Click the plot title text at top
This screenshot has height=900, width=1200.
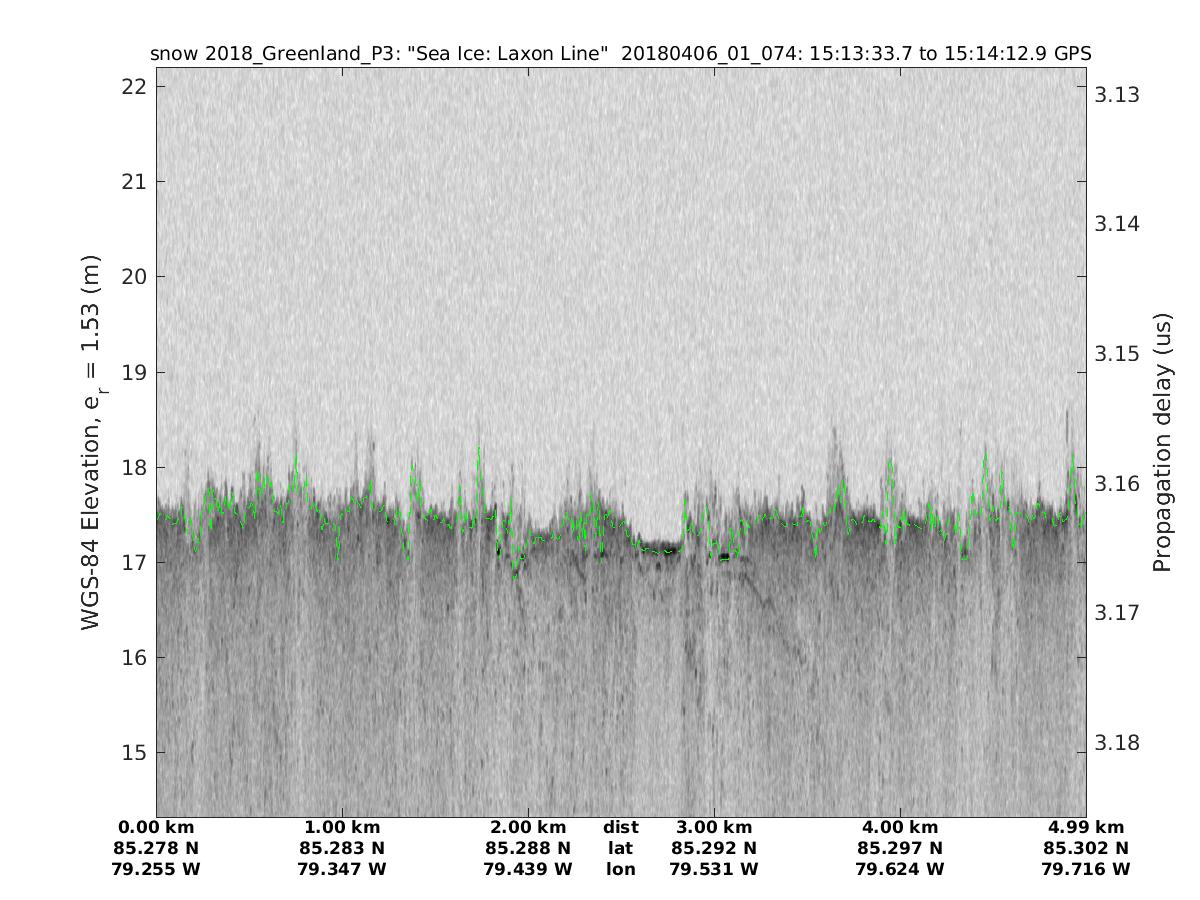tap(620, 54)
